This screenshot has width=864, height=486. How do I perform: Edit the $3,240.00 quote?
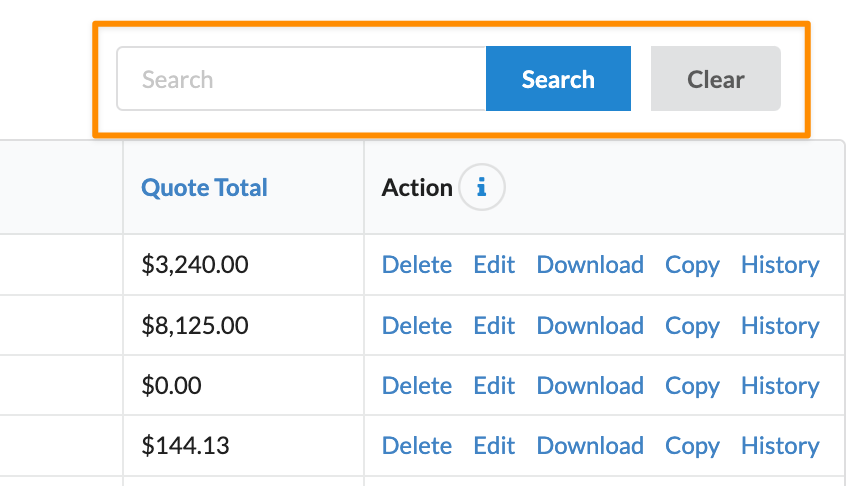point(494,265)
